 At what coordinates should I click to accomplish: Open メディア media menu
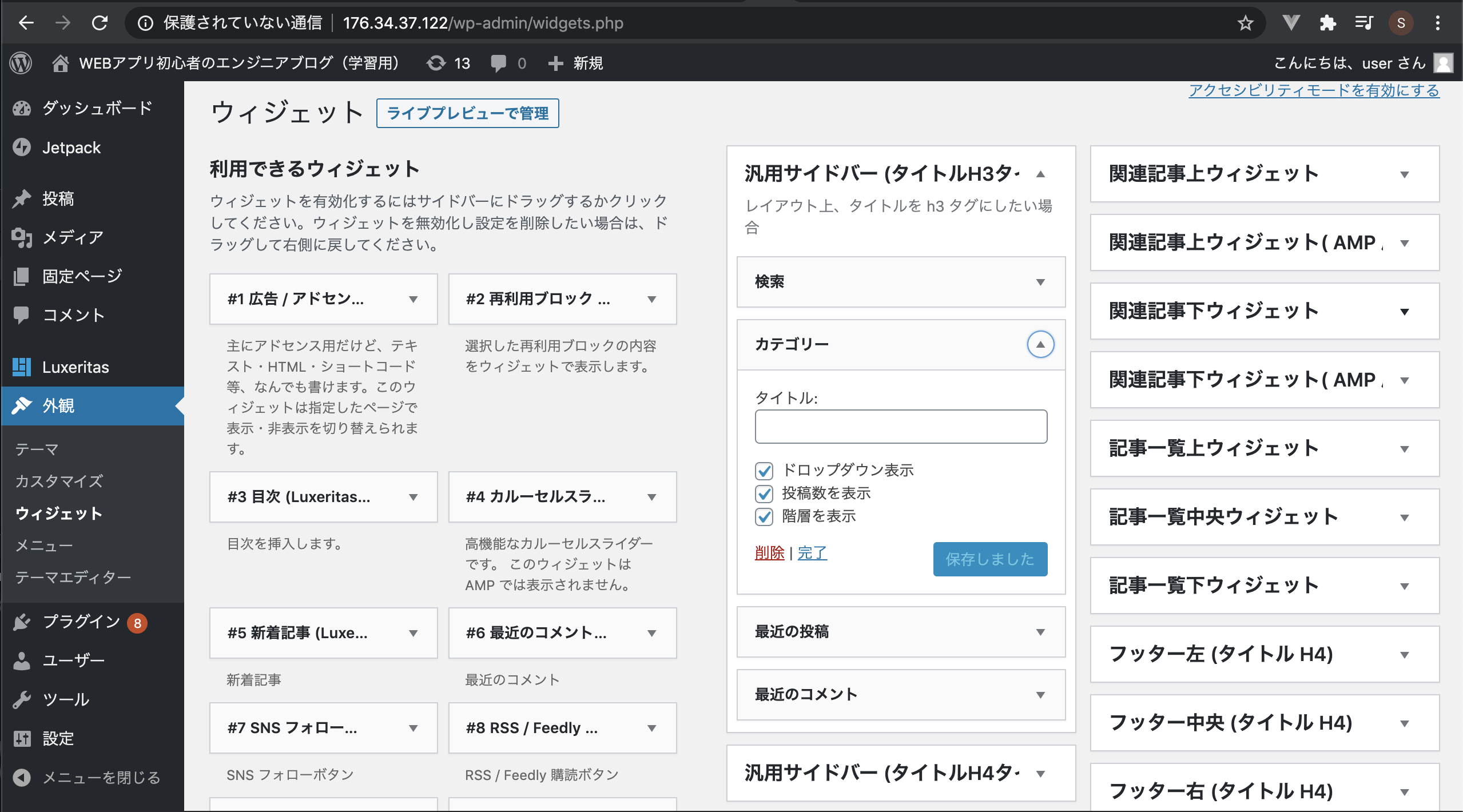93,237
